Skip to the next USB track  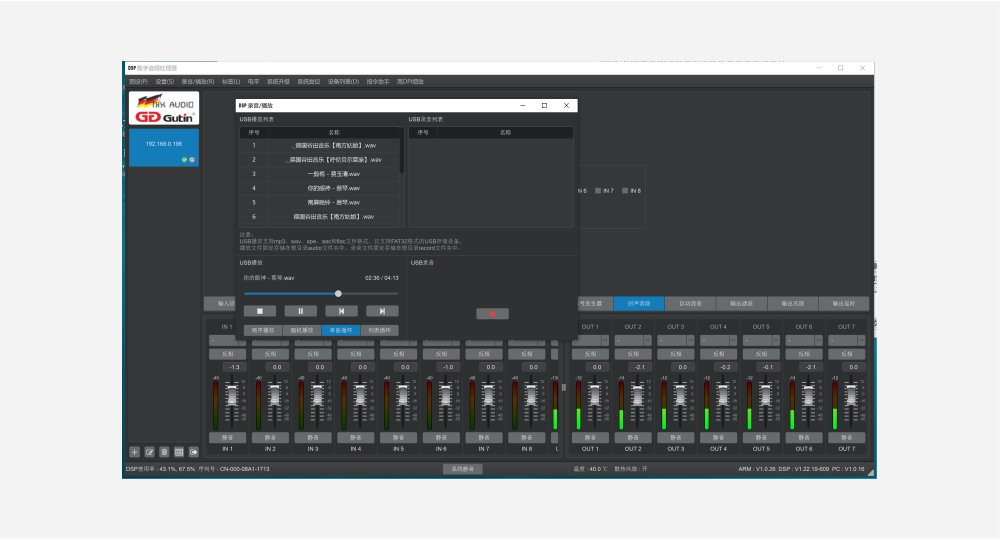[x=382, y=311]
